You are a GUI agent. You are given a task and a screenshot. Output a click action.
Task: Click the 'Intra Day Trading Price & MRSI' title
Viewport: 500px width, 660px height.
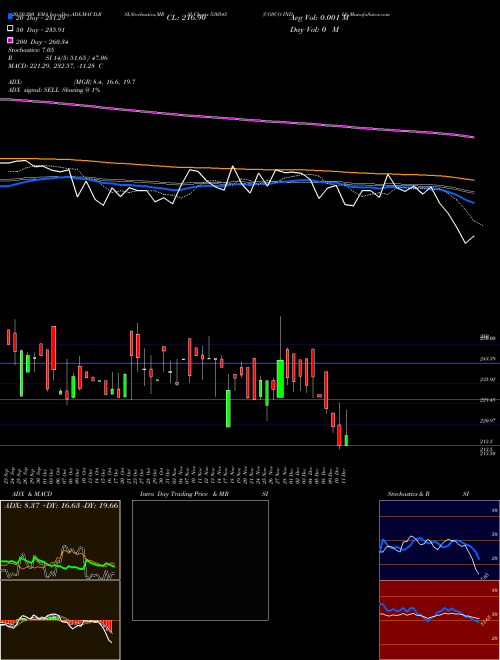tap(204, 494)
